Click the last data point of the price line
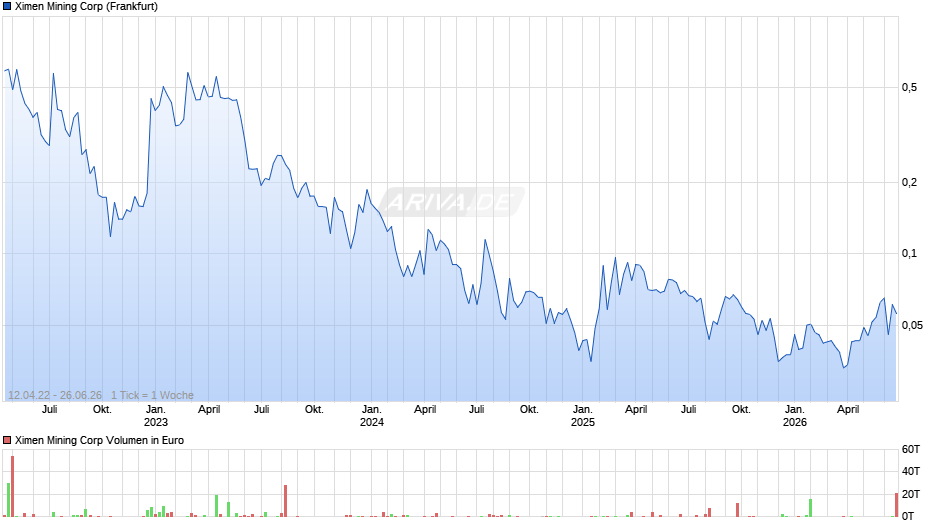940x526 pixels. (896, 313)
